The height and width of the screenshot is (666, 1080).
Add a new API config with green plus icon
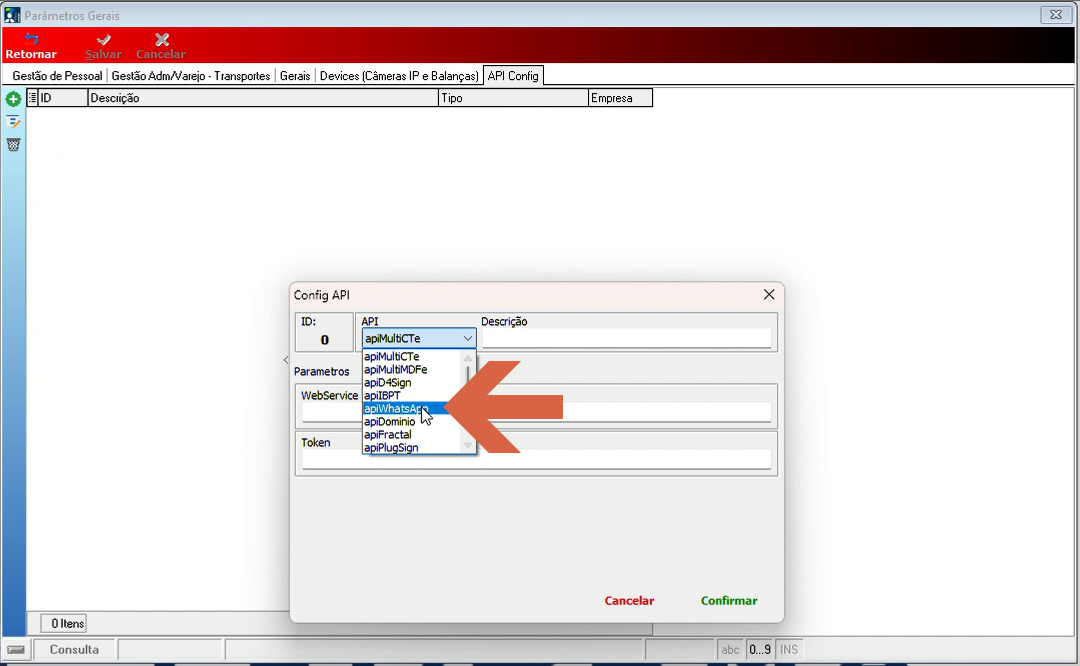click(13, 99)
